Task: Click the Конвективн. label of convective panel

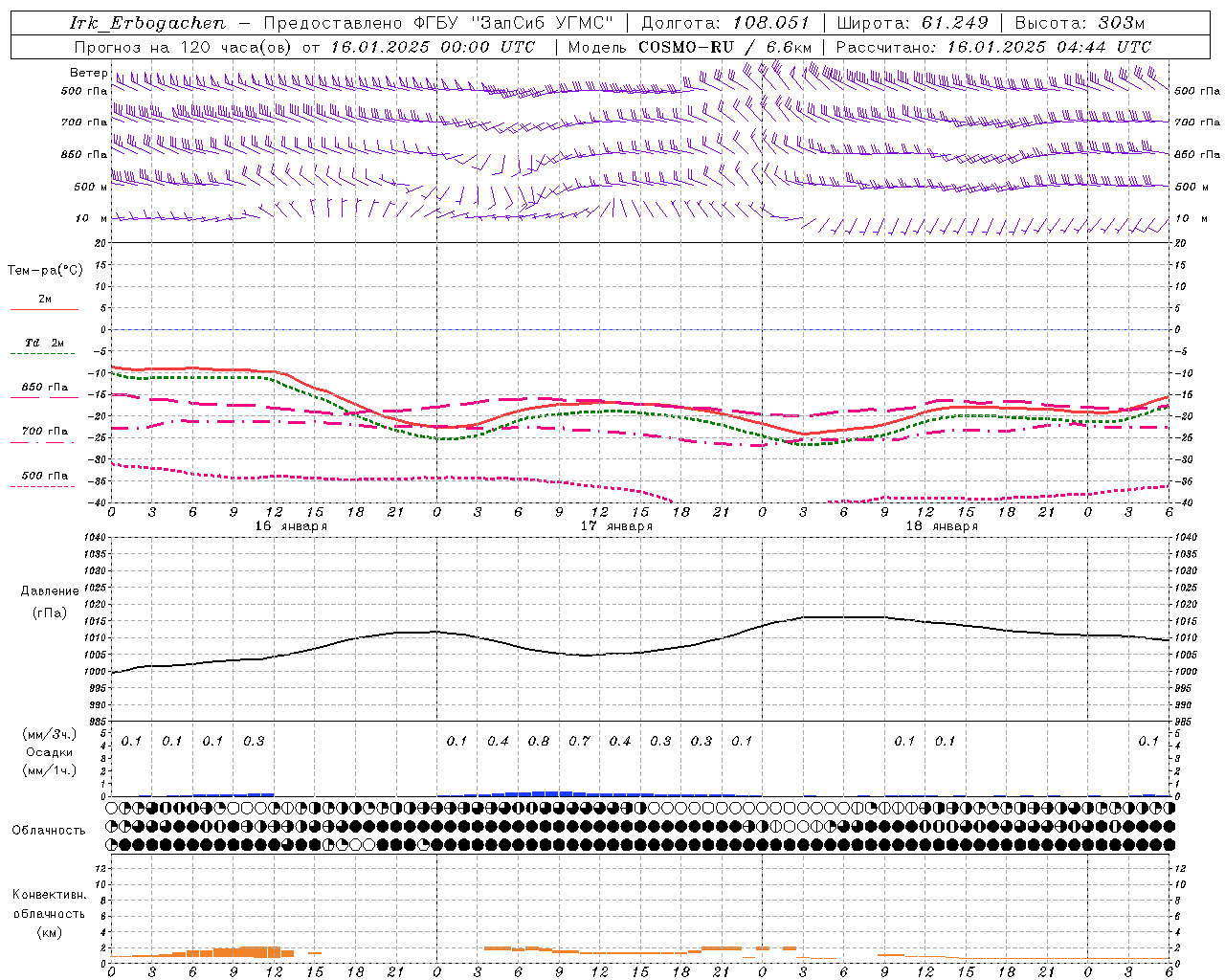Action: tap(50, 895)
